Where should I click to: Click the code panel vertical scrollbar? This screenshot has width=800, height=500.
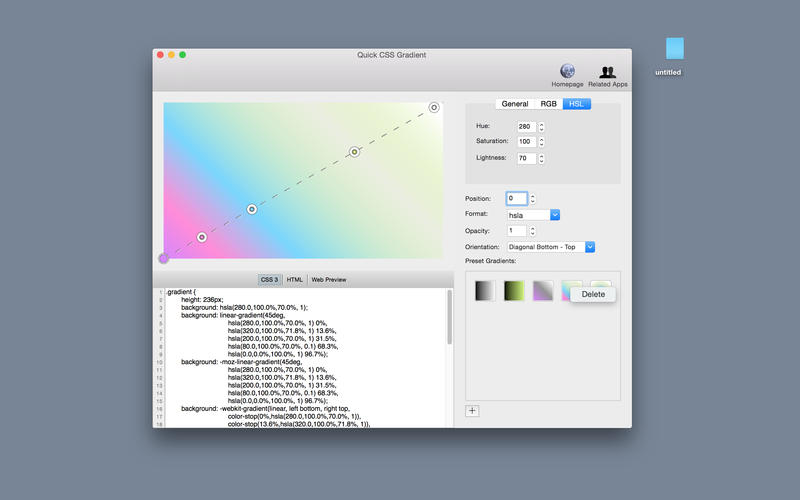pyautogui.click(x=449, y=316)
